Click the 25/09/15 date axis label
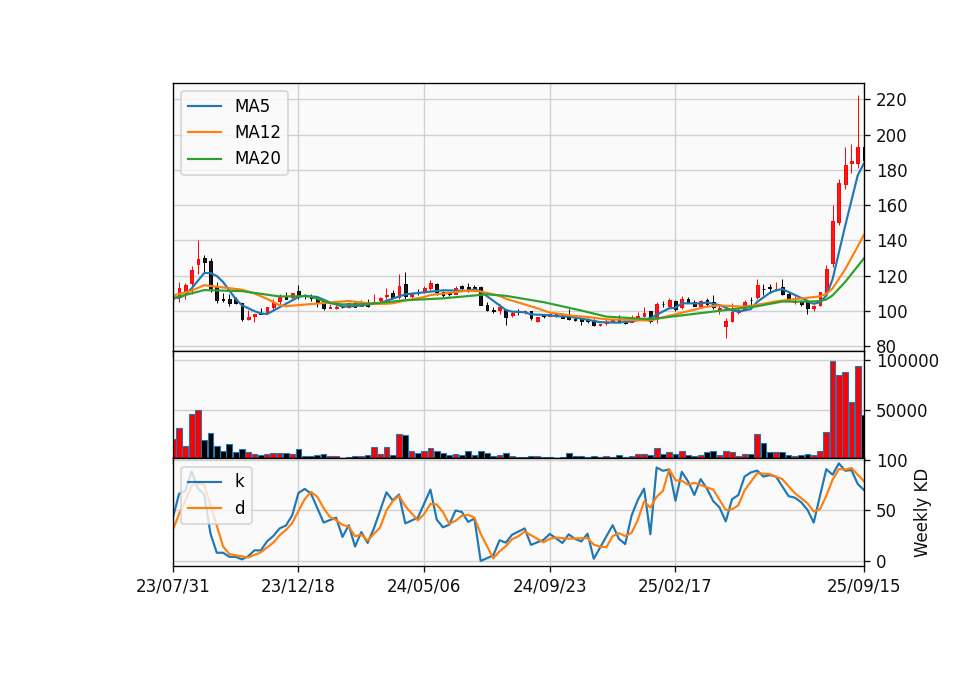Image resolution: width=960 pixels, height=690 pixels. (x=864, y=586)
